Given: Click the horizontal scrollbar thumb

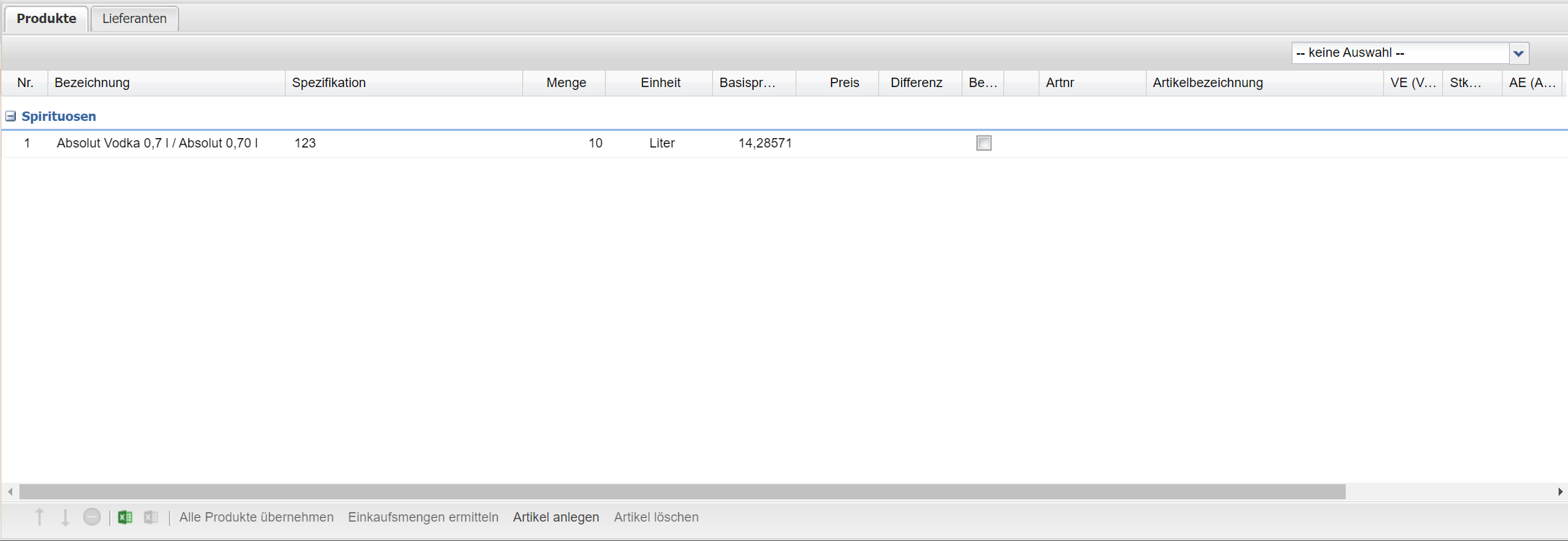Looking at the screenshot, I should (x=682, y=492).
